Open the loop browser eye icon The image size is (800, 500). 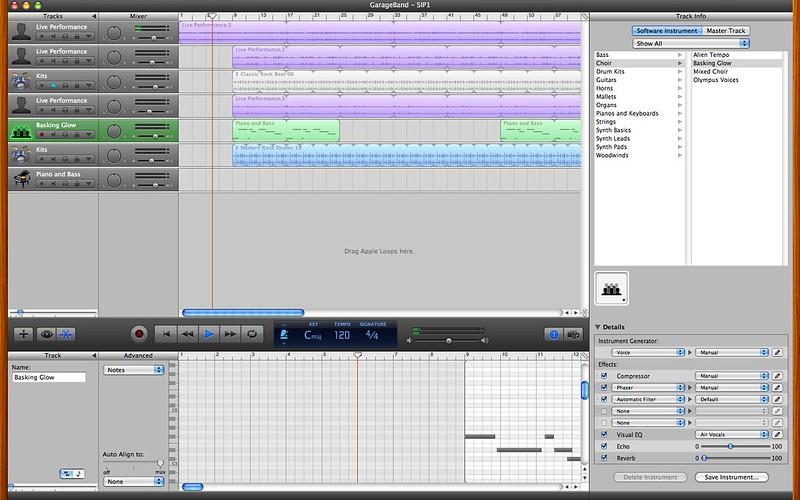point(46,334)
